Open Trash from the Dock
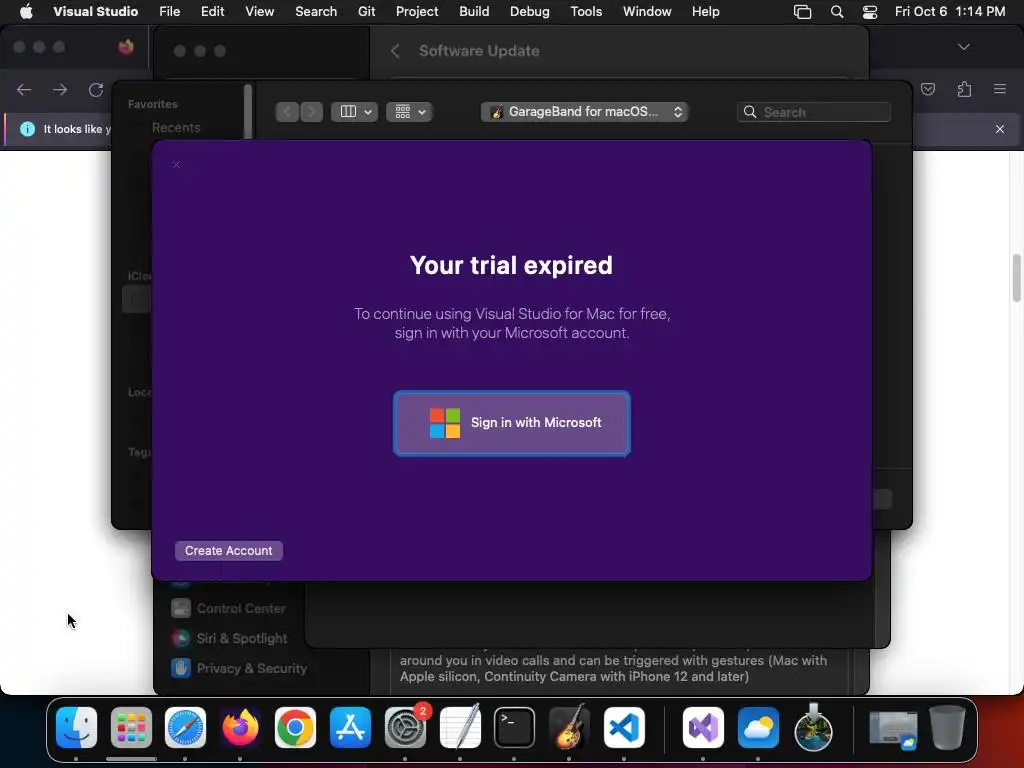1024x768 pixels. click(948, 728)
